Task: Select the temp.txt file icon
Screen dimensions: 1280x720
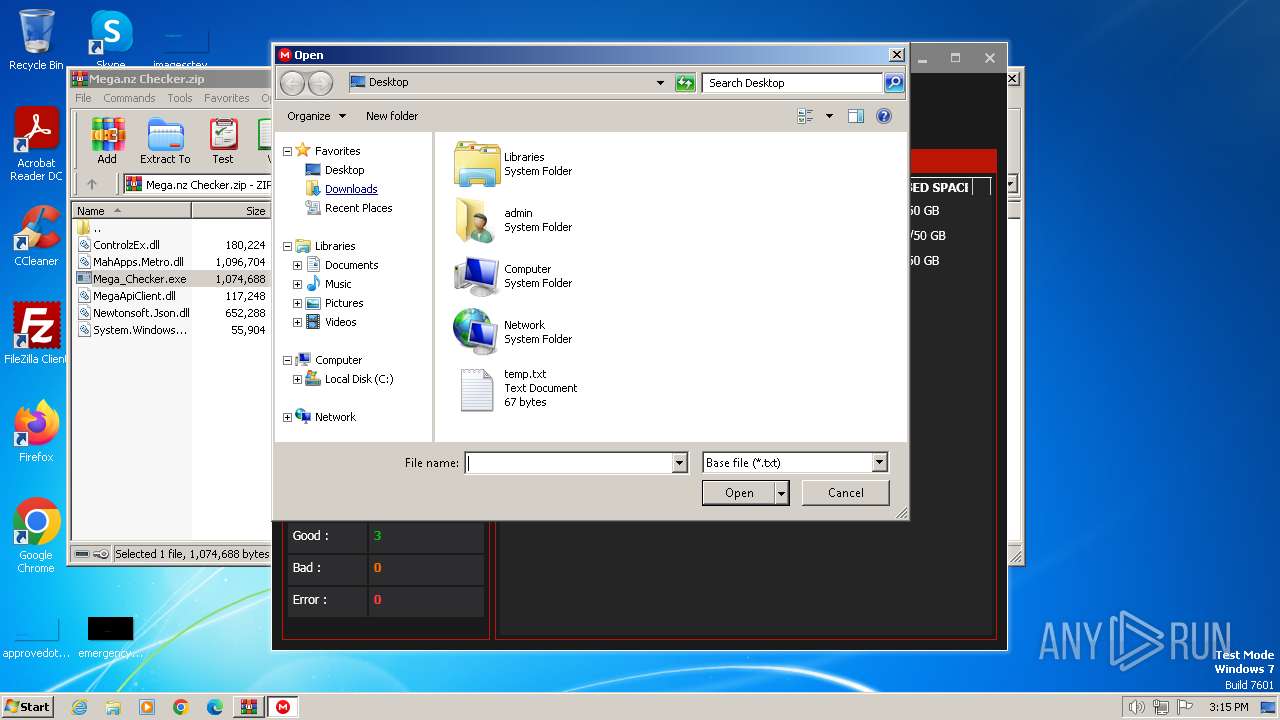Action: (476, 389)
